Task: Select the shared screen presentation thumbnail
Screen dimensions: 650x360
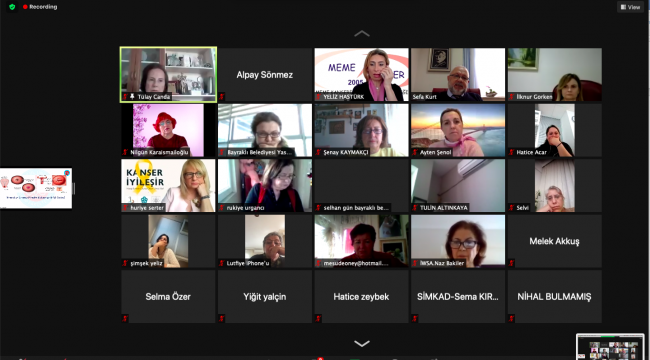Action: (36, 188)
